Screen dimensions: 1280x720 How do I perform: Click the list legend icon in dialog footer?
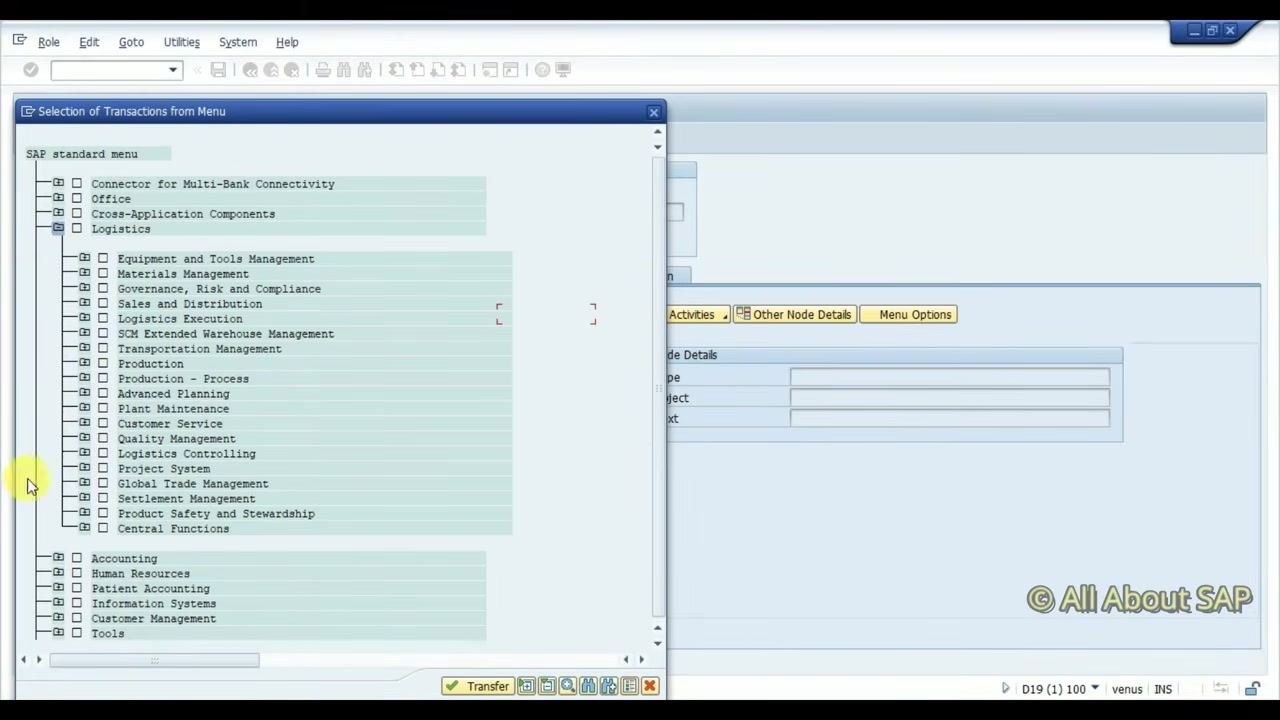tap(629, 686)
